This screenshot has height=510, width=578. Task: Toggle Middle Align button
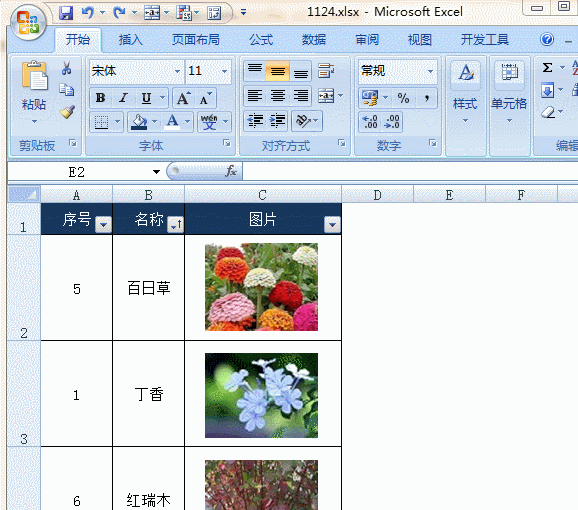[278, 71]
